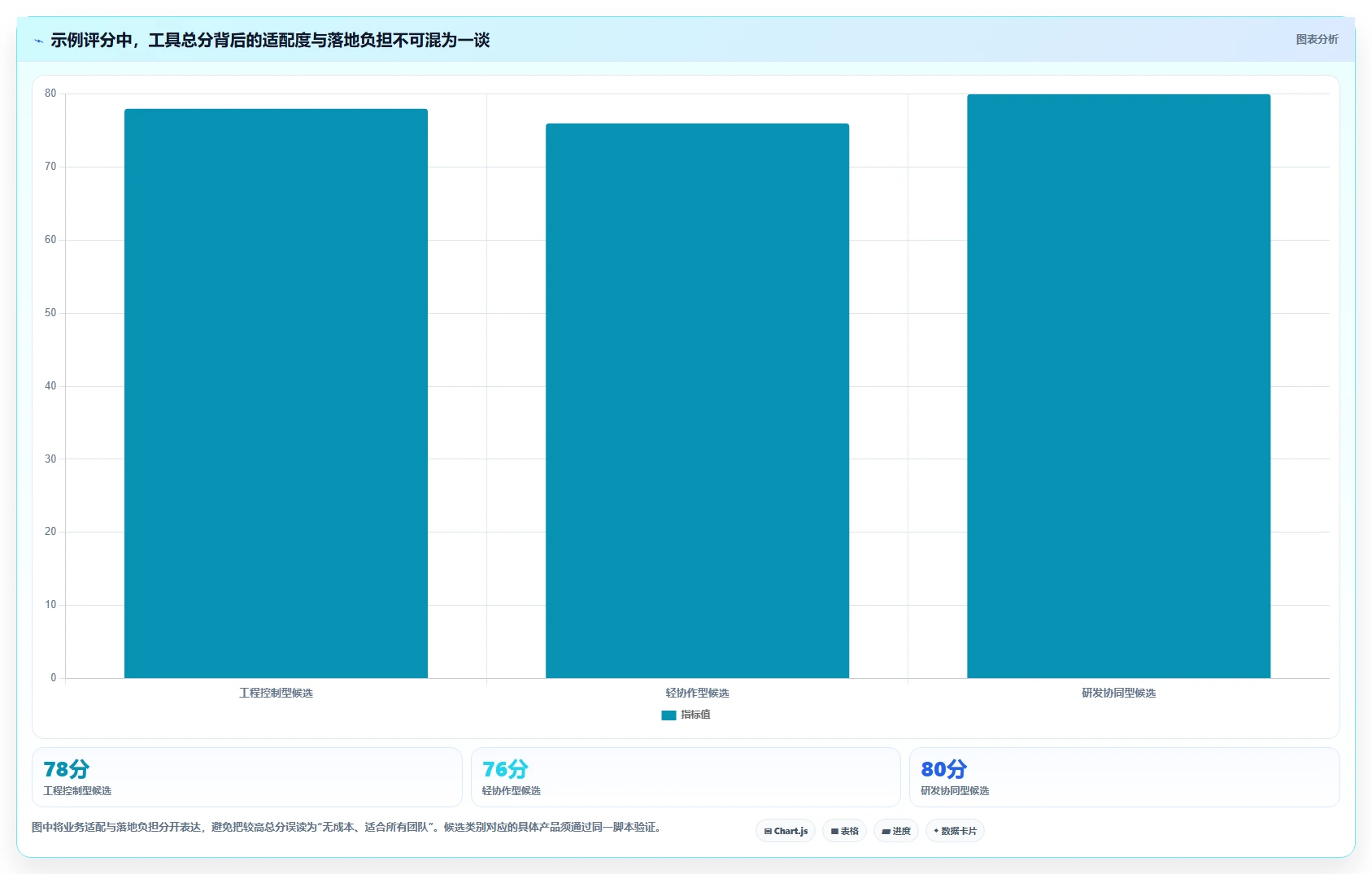This screenshot has width=1372, height=874.
Task: Select the 进度 tag pill
Action: click(x=896, y=831)
